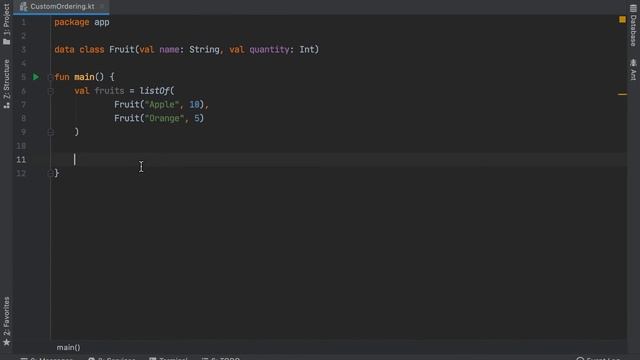The height and width of the screenshot is (360, 640).
Task: Open the Ant tool window
Action: point(633,70)
